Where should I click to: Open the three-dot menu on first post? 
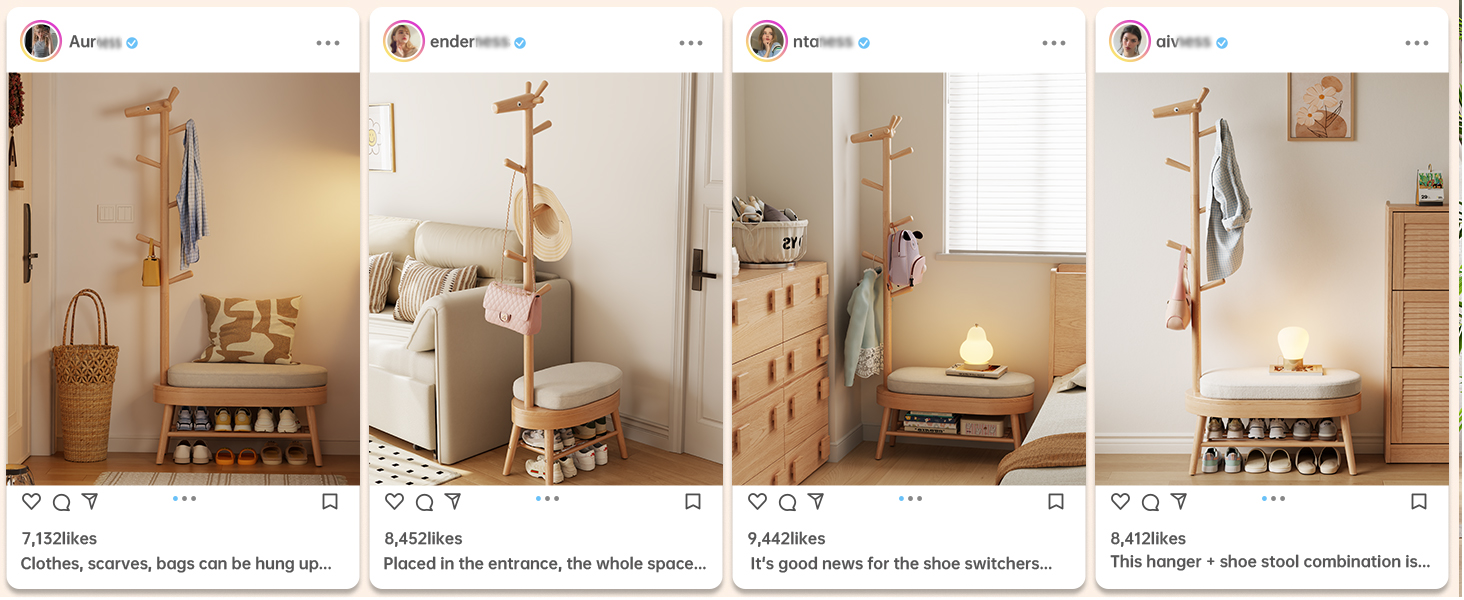pos(328,43)
